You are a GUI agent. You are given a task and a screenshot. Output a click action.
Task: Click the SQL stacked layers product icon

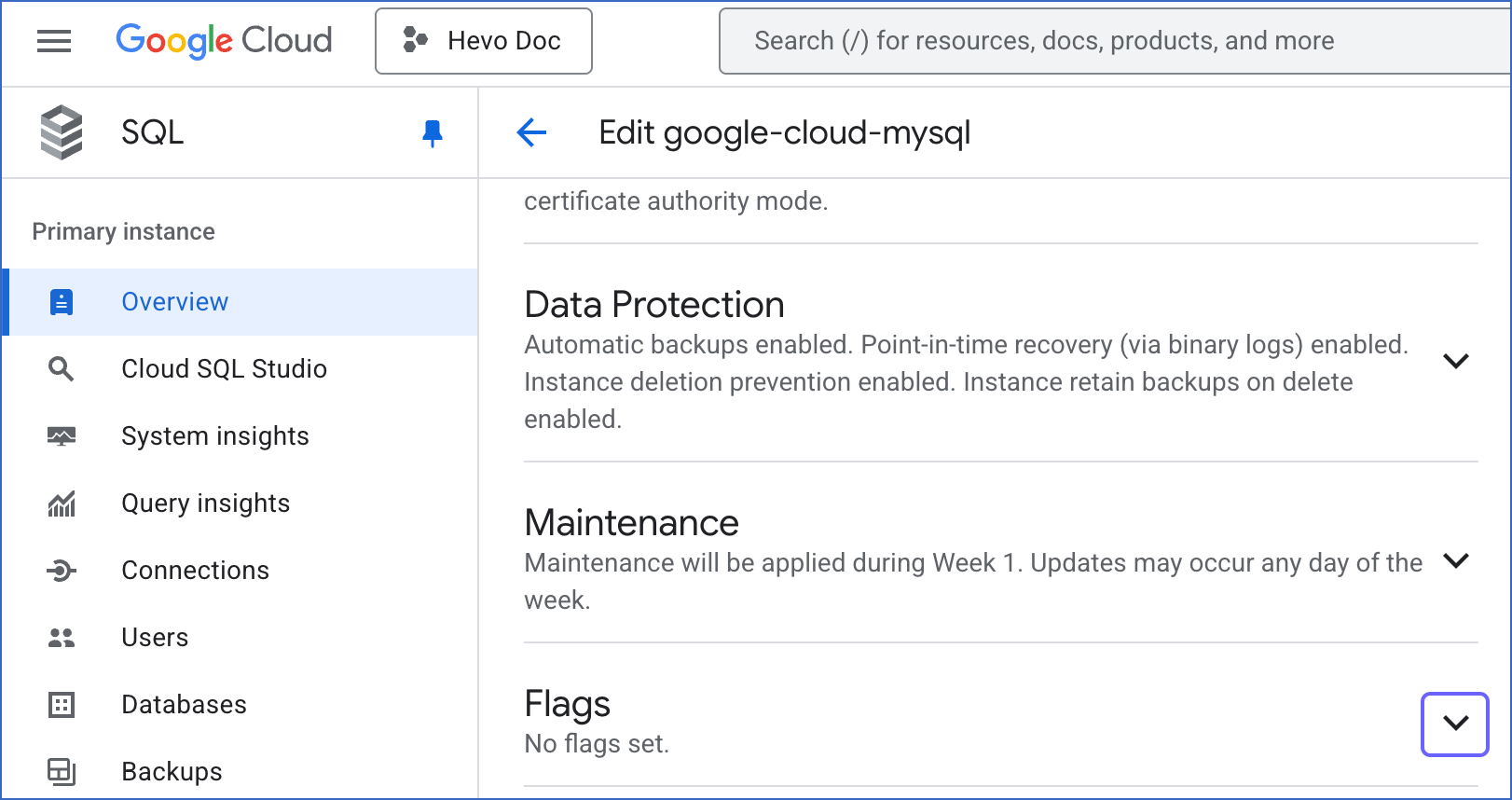[x=62, y=132]
